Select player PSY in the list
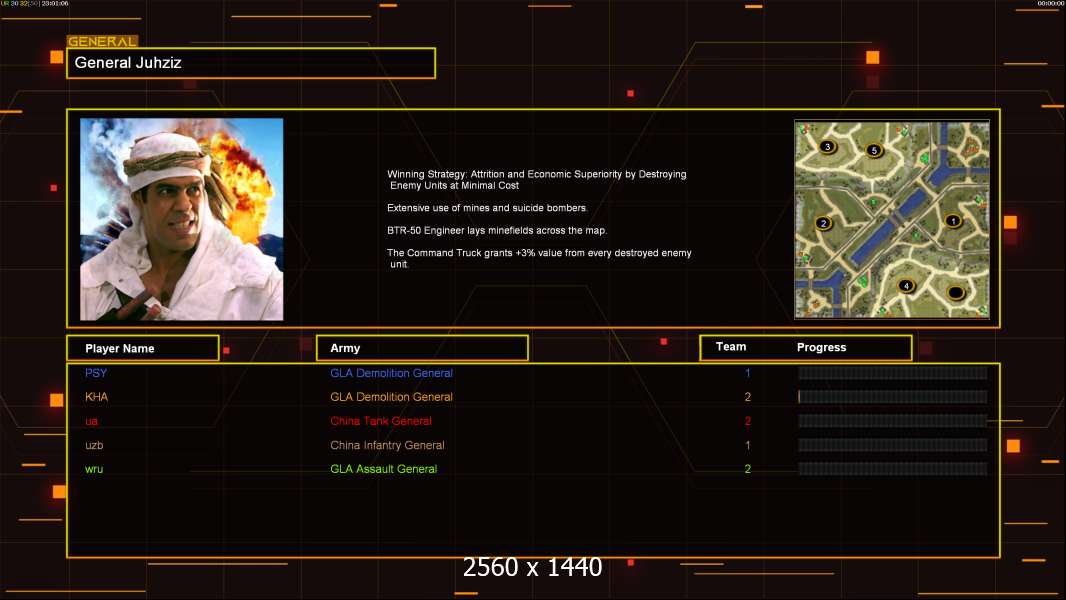This screenshot has height=600, width=1066. tap(96, 373)
